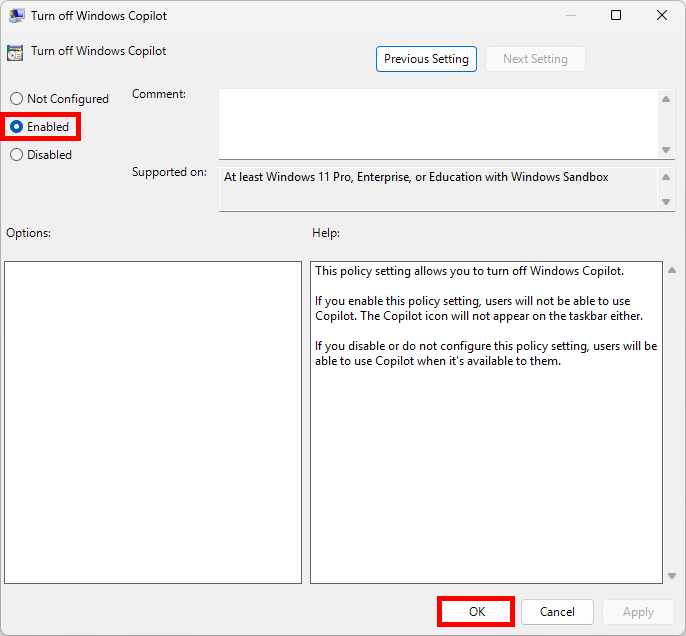Click the 'Comment:' label
The height and width of the screenshot is (636, 686).
click(x=159, y=94)
